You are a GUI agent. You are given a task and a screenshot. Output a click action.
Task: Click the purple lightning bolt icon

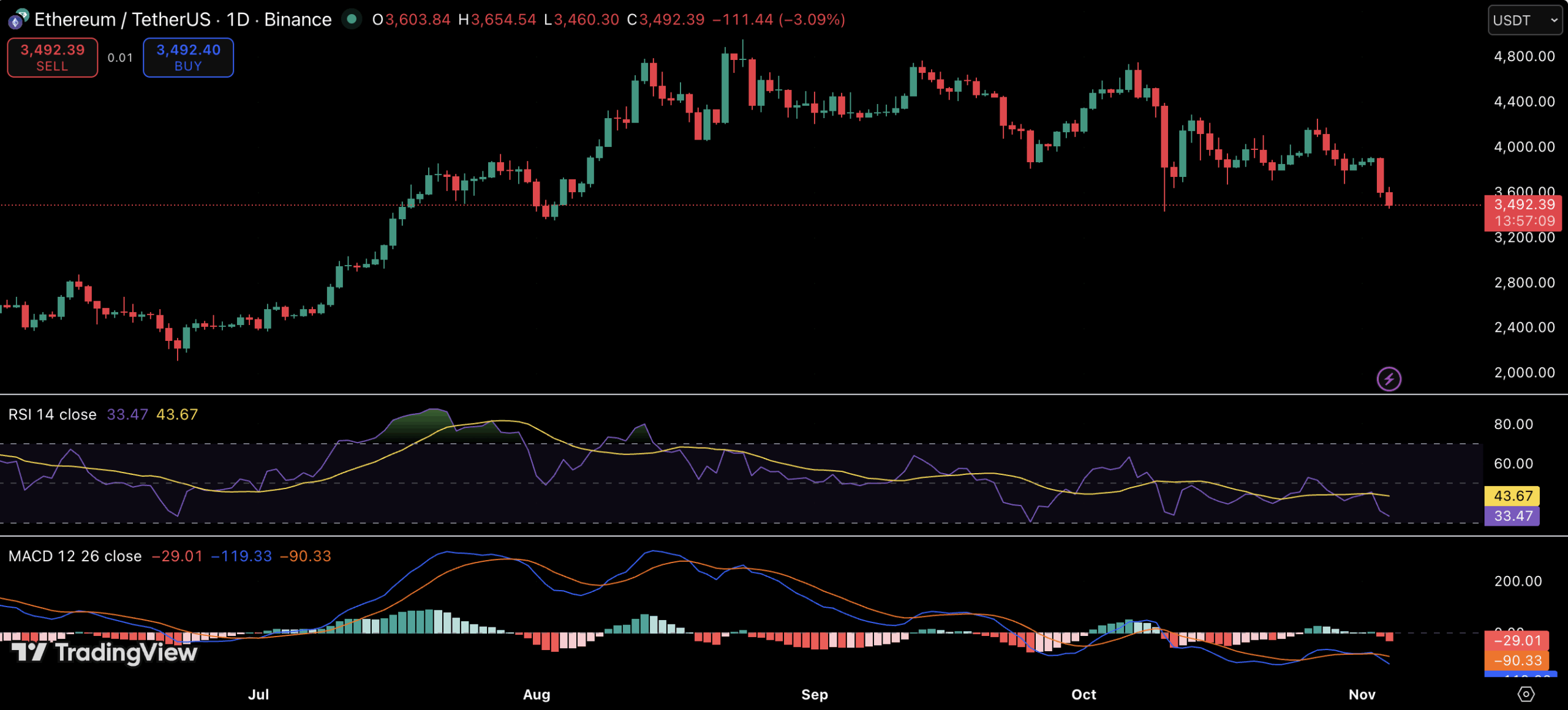pos(1389,379)
